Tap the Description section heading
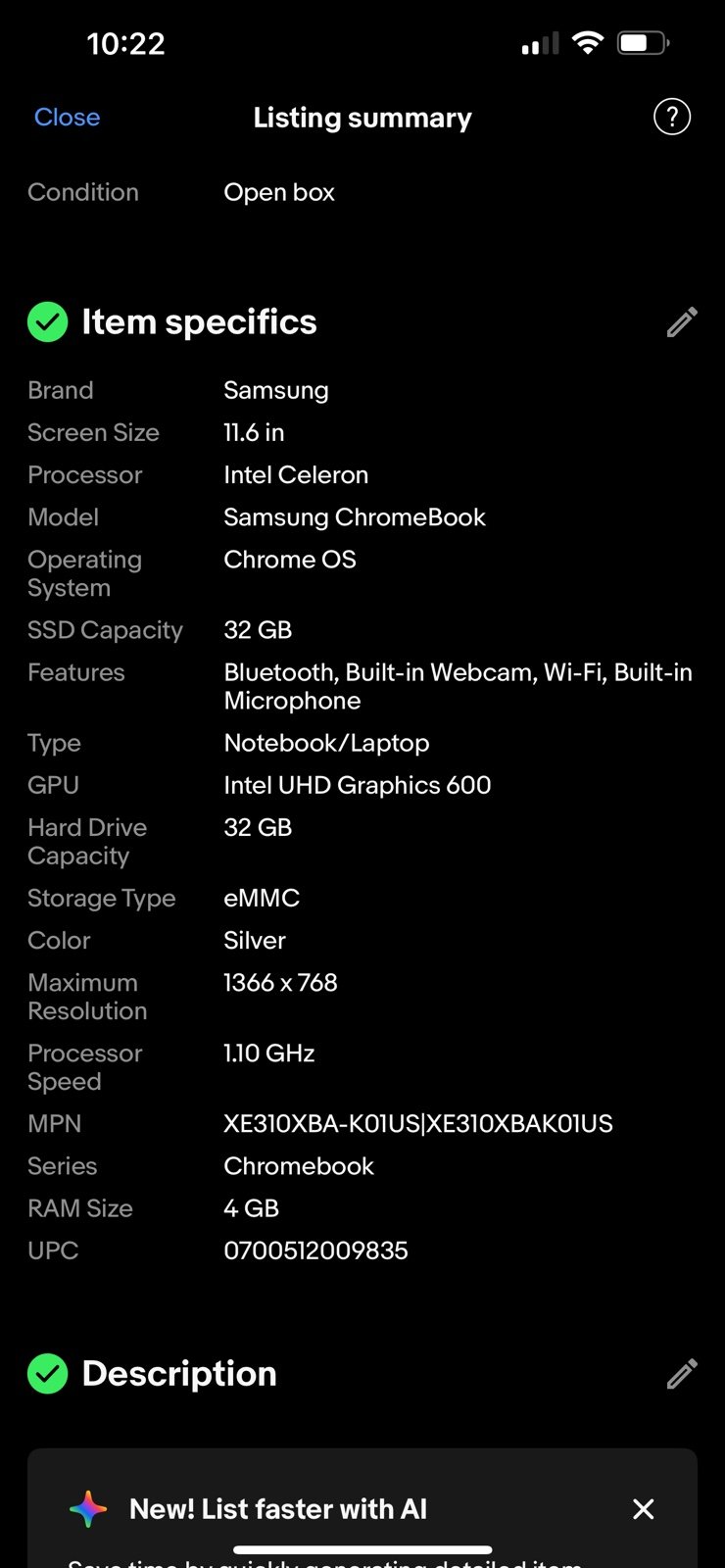The height and width of the screenshot is (1568, 725). coord(179,1374)
